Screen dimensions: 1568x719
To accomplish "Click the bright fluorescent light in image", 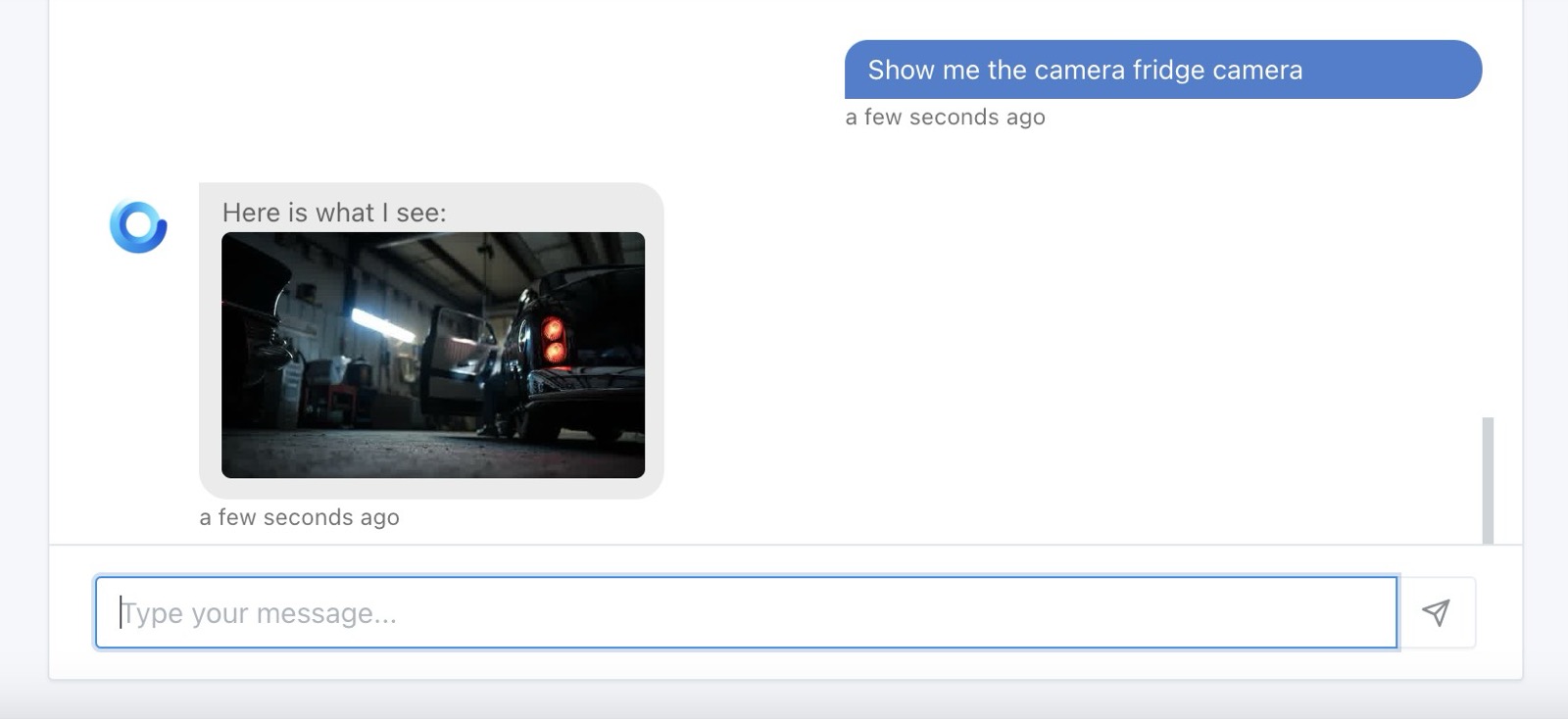I will coord(381,323).
